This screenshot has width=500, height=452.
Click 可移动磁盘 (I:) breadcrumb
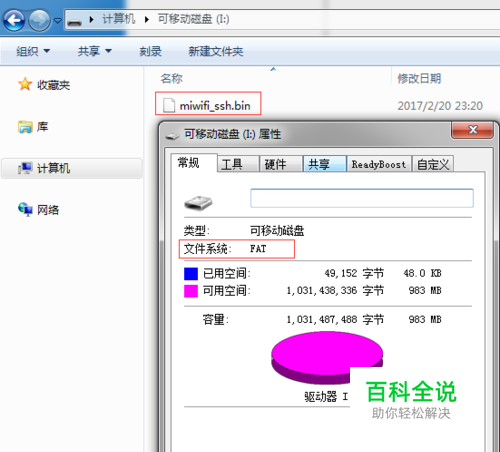[x=193, y=19]
